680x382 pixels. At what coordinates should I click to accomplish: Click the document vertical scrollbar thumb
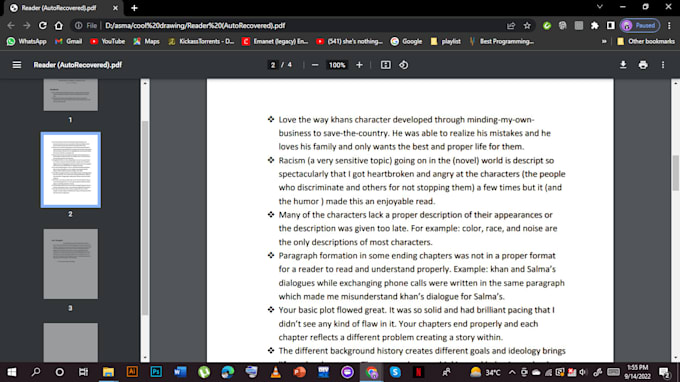click(x=676, y=173)
